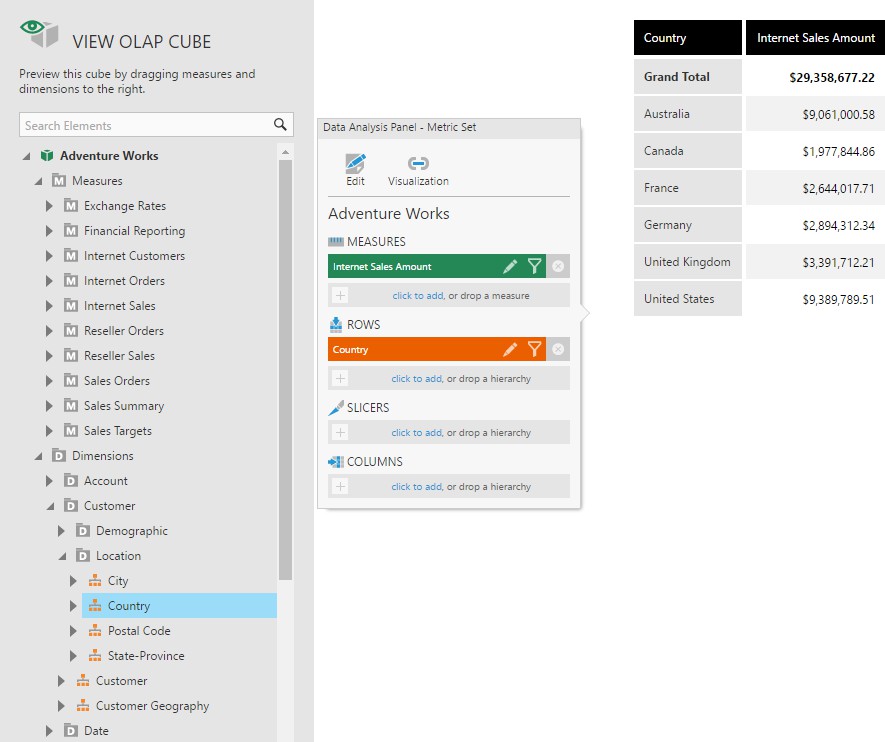Click in the Search Elements field
Screen dimensions: 885x742
145,125
